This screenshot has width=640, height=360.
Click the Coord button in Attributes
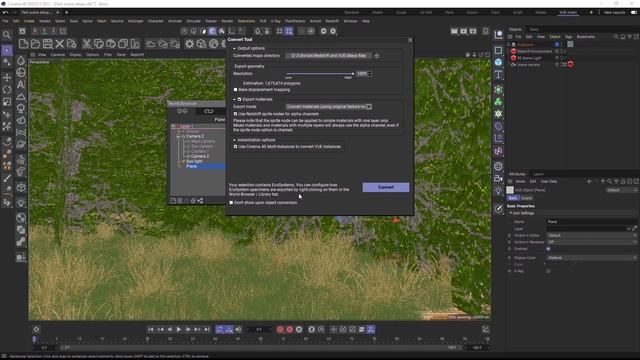click(527, 198)
